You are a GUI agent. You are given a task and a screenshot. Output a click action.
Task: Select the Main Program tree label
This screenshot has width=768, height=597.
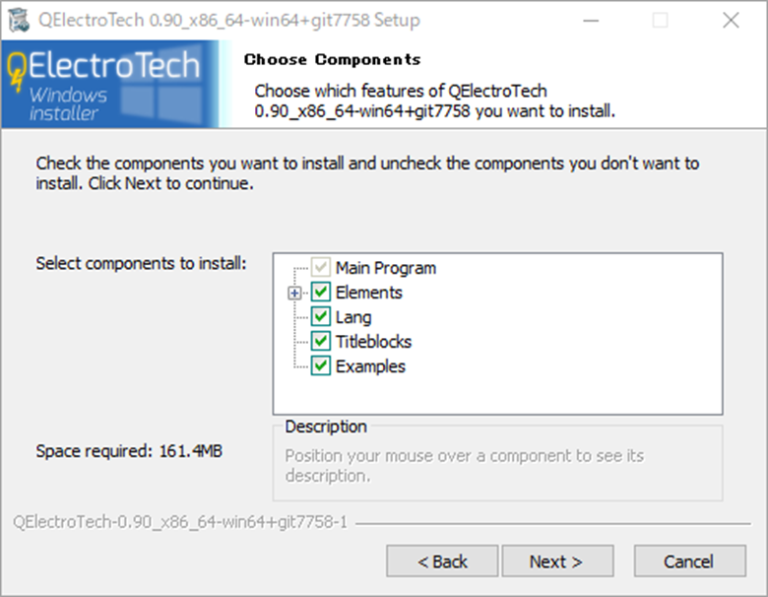click(x=385, y=268)
